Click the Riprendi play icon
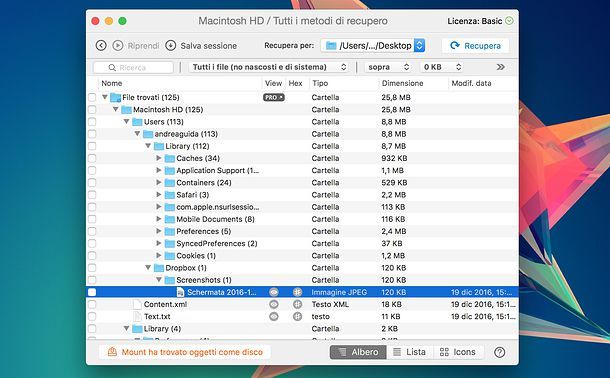 (x=117, y=46)
